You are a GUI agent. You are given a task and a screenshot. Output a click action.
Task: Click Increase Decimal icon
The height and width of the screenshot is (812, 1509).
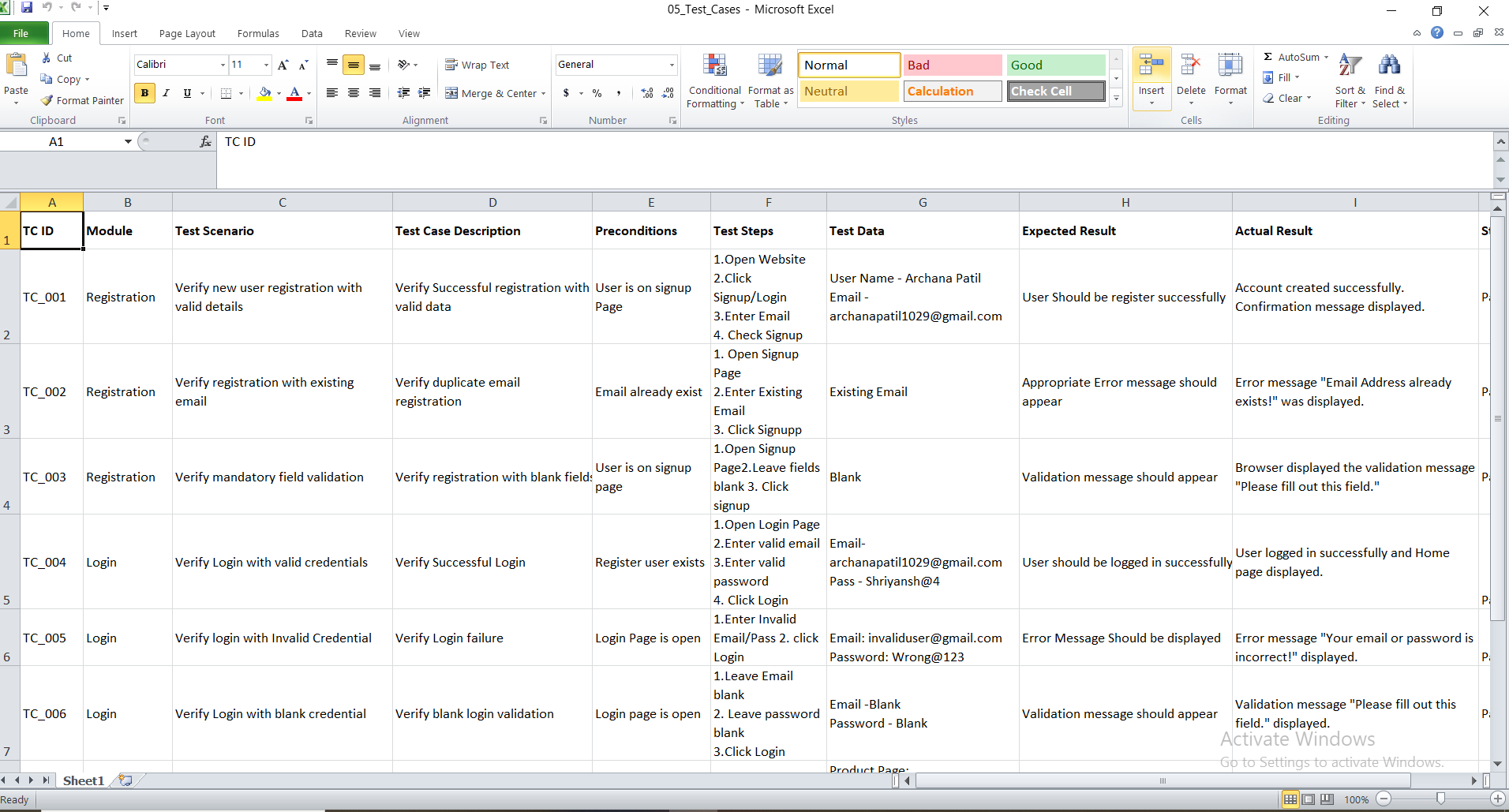point(647,93)
